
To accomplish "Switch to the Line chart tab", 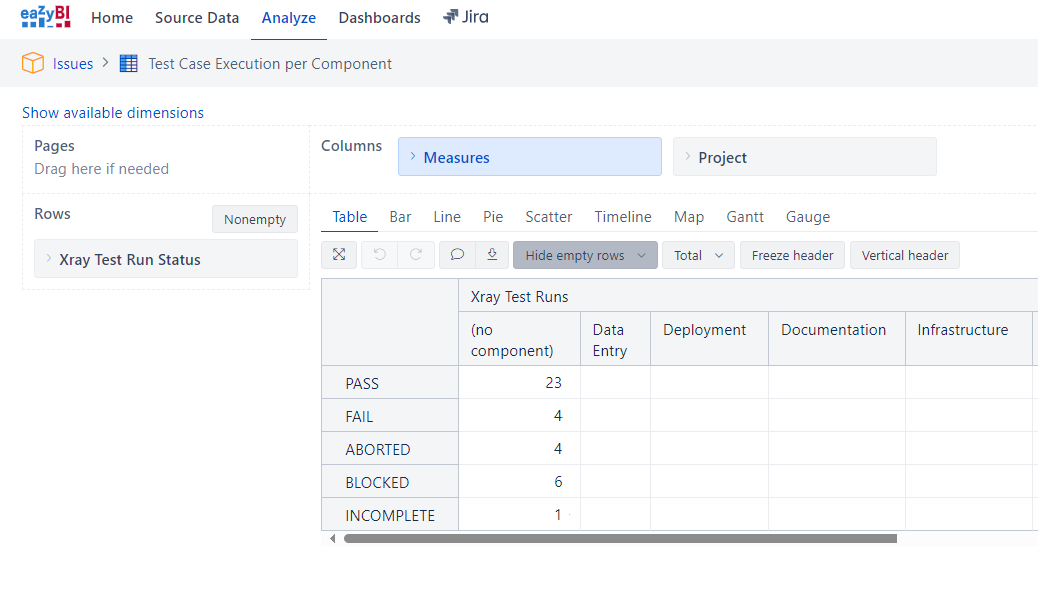I will (447, 217).
